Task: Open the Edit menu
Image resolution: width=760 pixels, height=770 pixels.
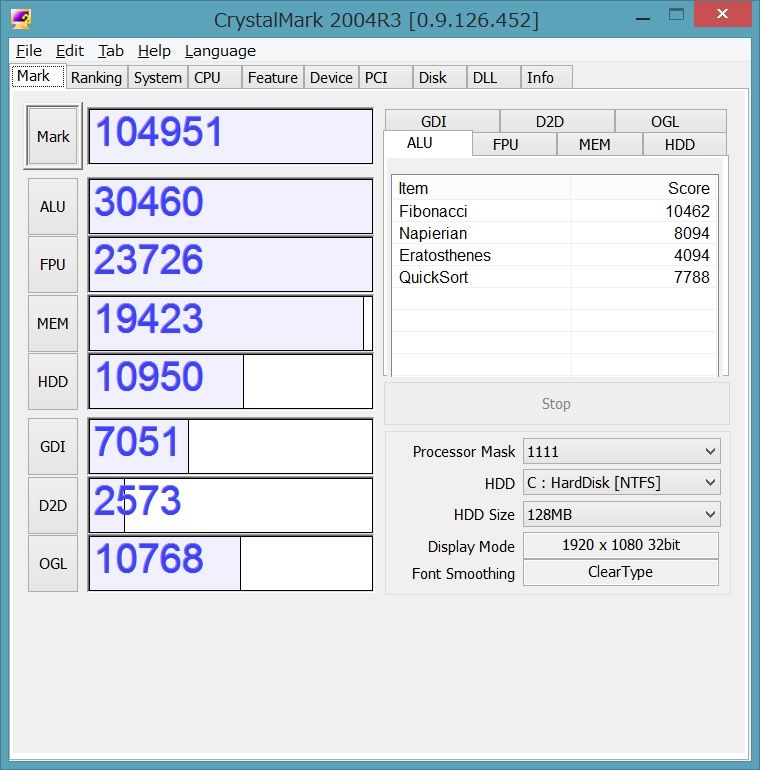Action: click(x=70, y=51)
